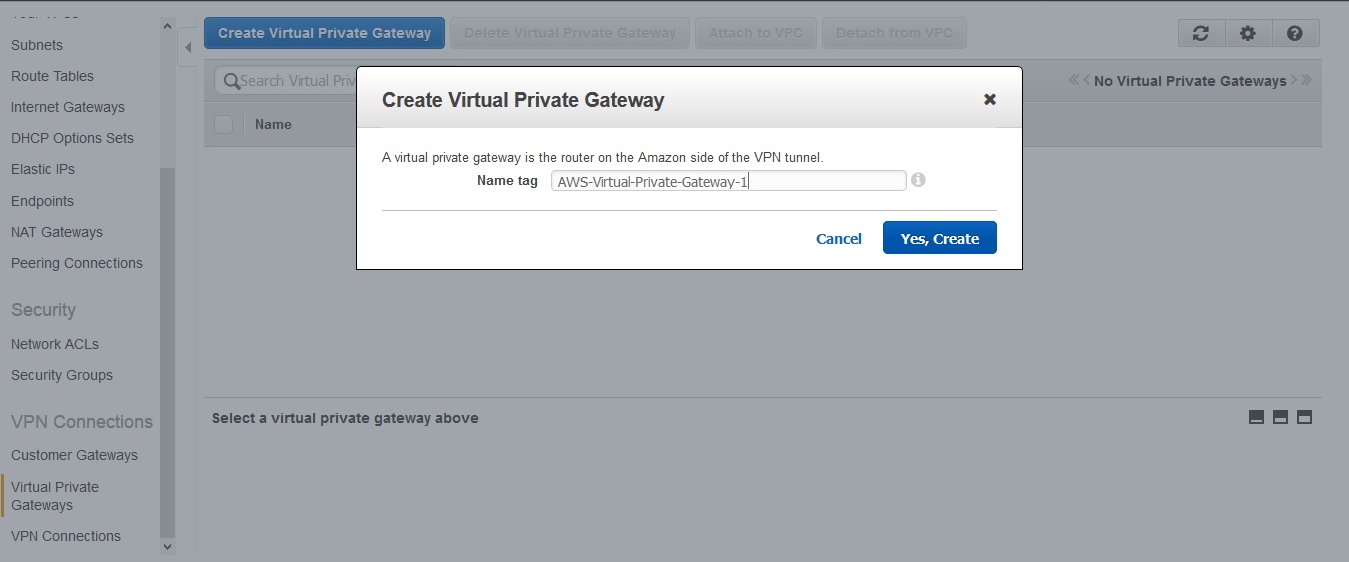Open Security Groups in the sidebar
The image size is (1349, 562).
pyautogui.click(x=62, y=375)
